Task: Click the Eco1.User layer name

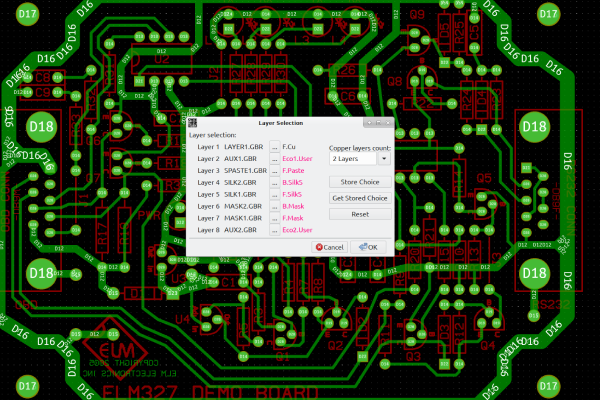Action: click(x=297, y=158)
